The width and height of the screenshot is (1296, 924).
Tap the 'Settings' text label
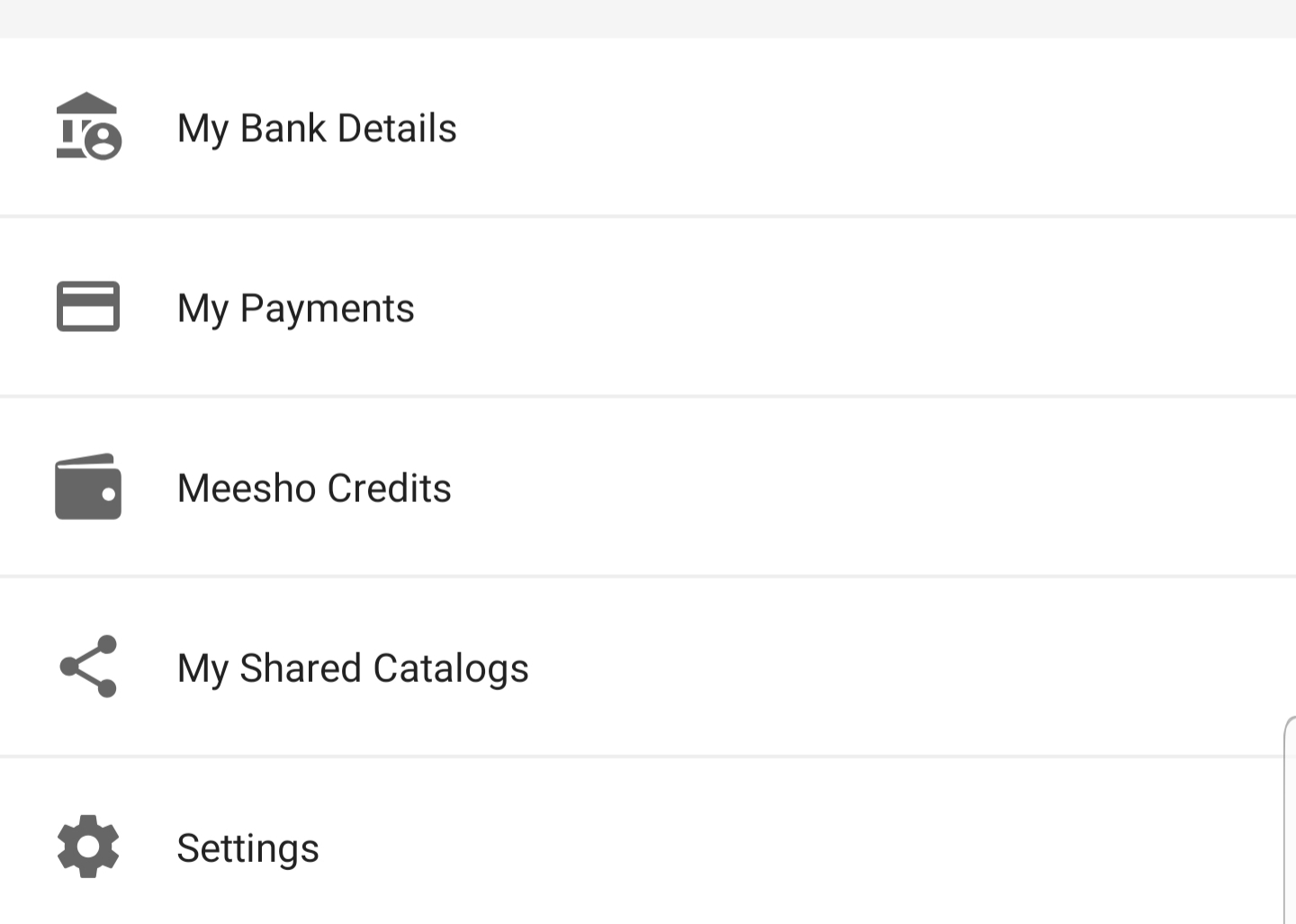click(x=247, y=848)
